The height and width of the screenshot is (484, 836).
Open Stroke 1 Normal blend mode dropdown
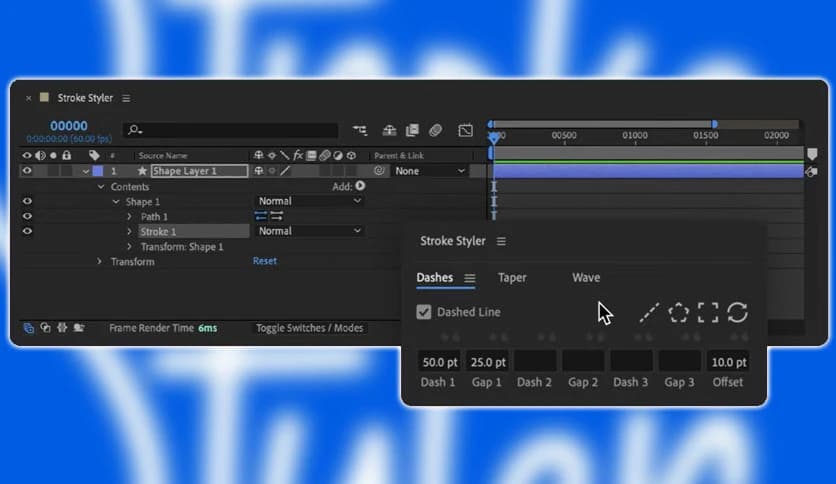(309, 231)
